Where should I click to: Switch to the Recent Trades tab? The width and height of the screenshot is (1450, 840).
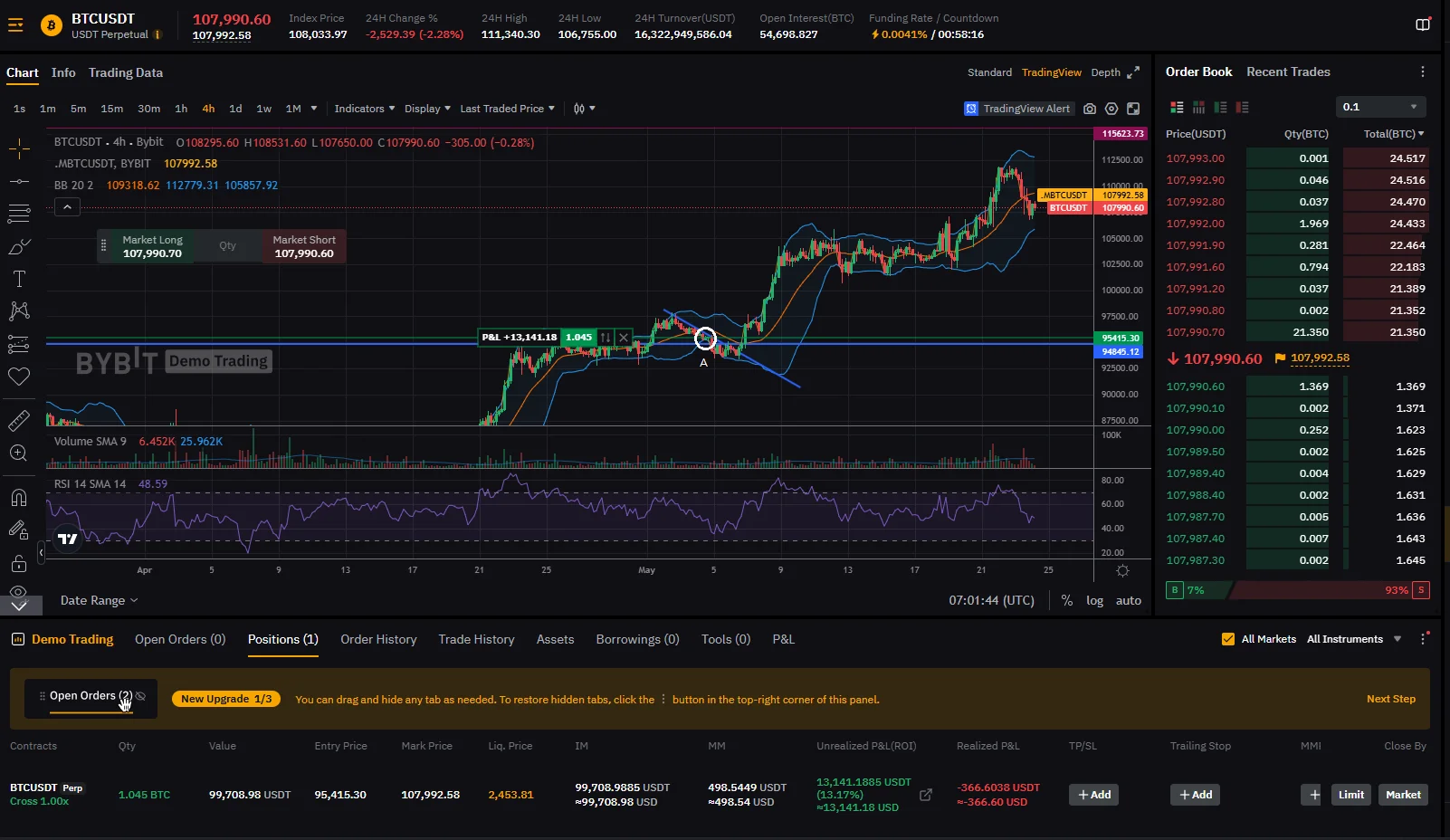tap(1288, 72)
